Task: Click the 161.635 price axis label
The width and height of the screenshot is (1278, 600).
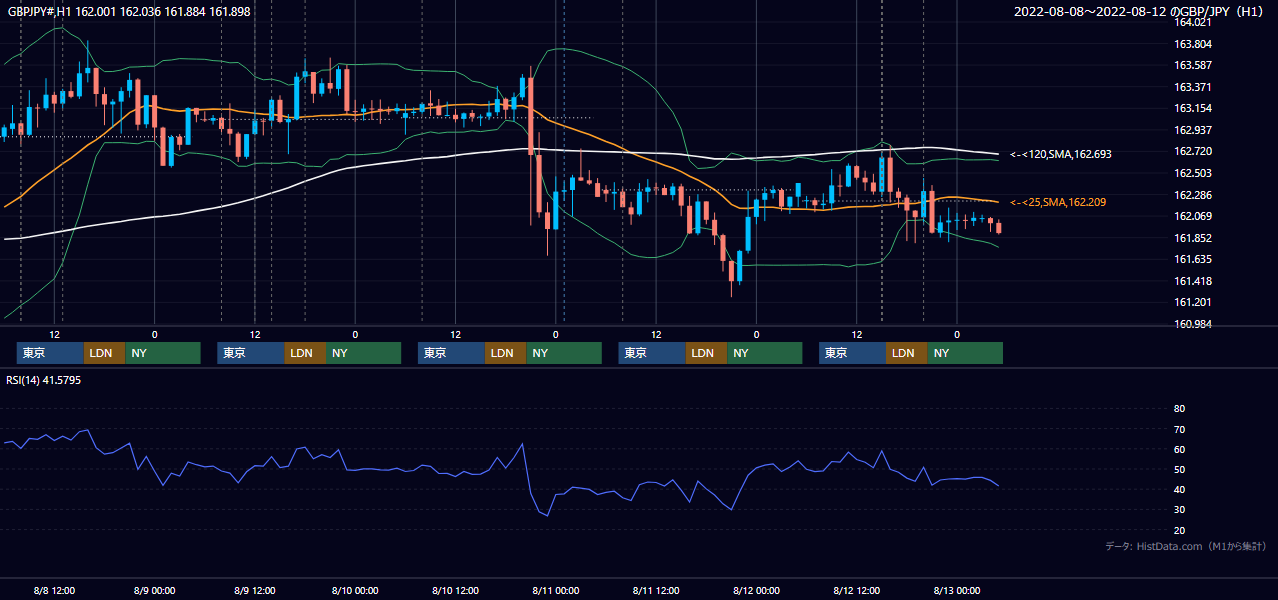Action: coord(1193,259)
